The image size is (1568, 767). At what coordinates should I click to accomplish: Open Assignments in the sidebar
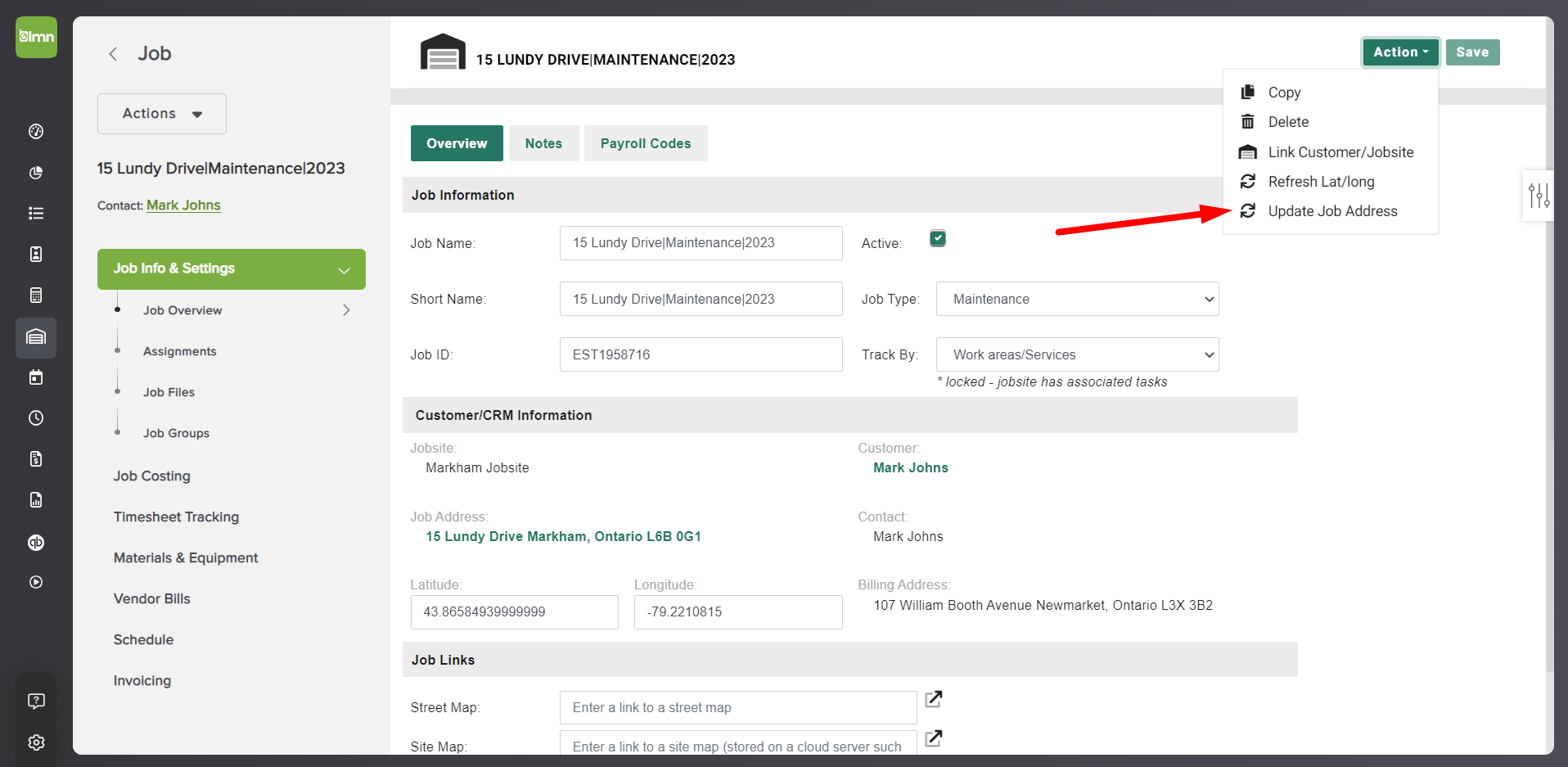[180, 351]
